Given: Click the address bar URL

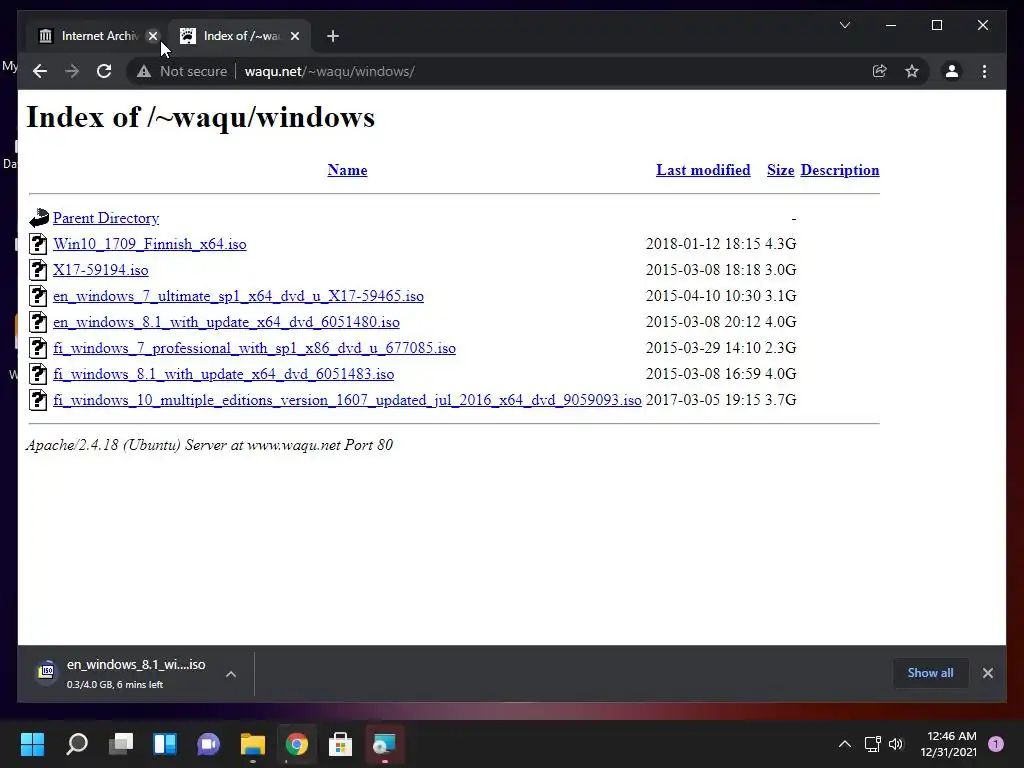Looking at the screenshot, I should click(329, 71).
